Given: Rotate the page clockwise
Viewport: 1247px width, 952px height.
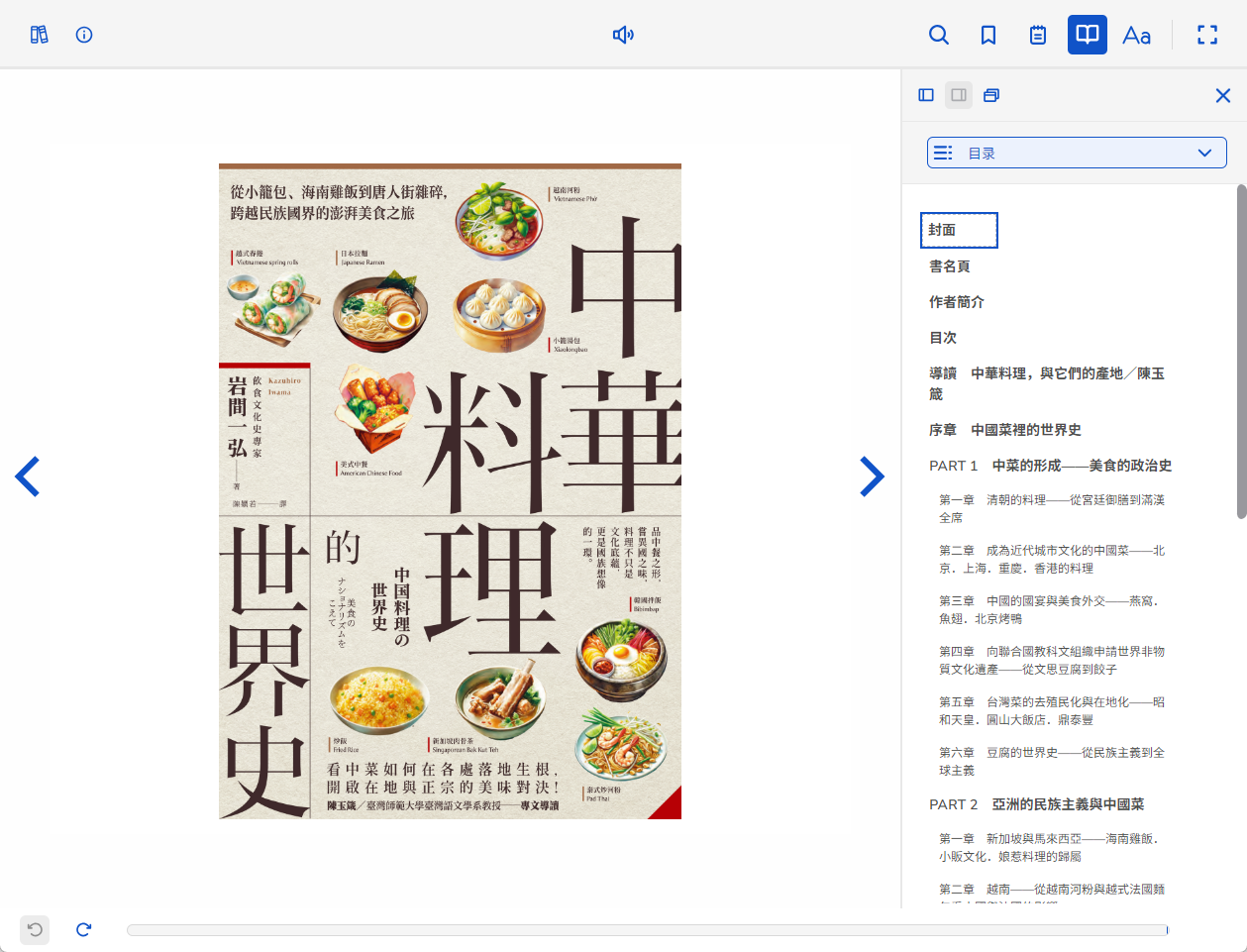Looking at the screenshot, I should point(83,929).
